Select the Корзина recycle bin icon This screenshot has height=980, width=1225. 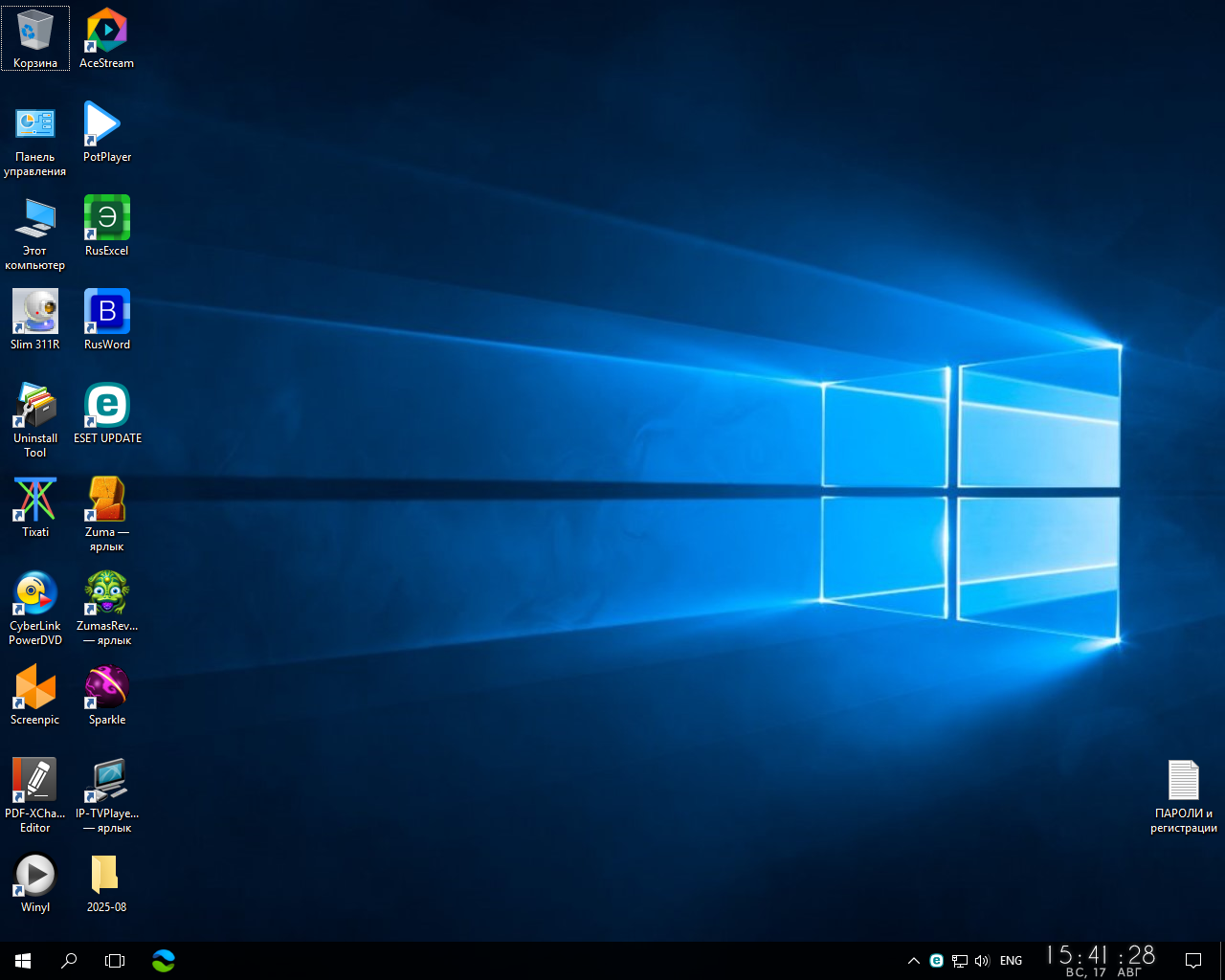(x=35, y=38)
